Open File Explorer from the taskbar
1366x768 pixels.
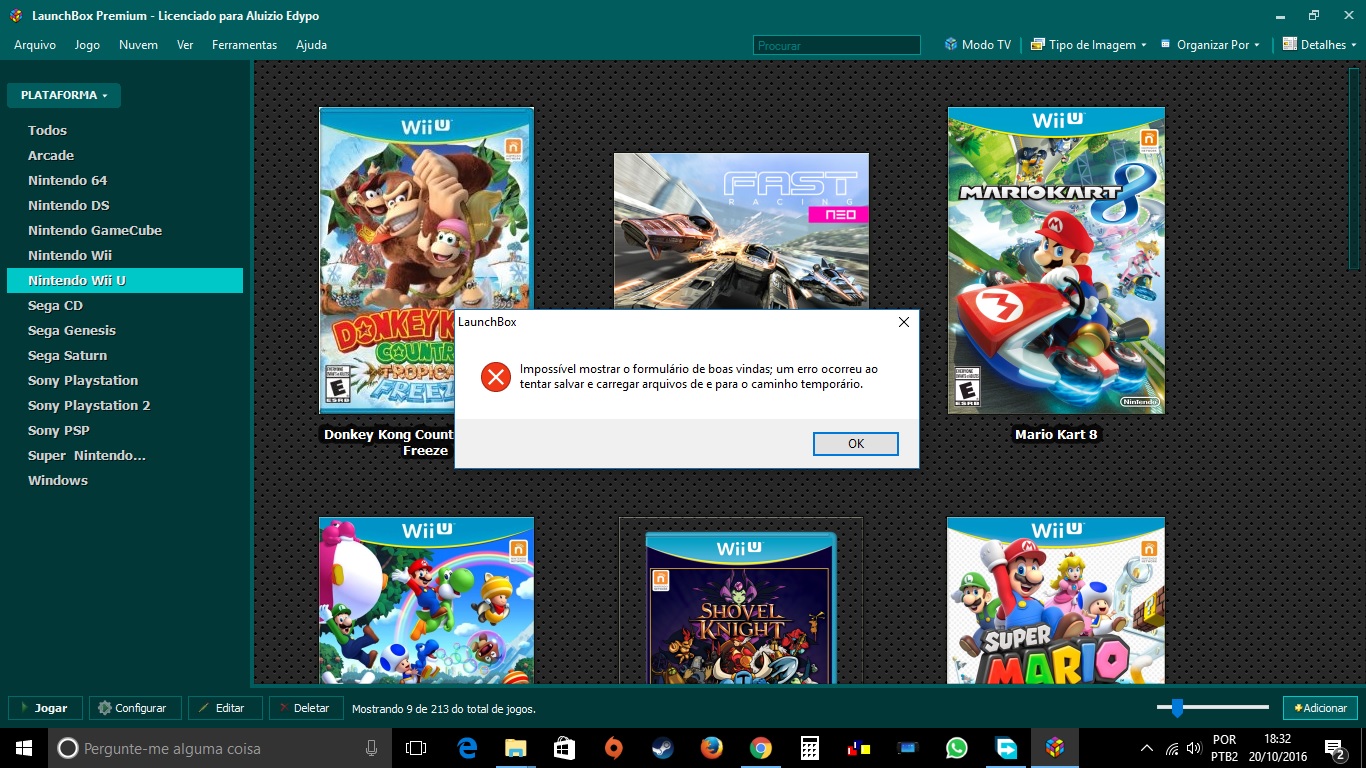pos(516,748)
